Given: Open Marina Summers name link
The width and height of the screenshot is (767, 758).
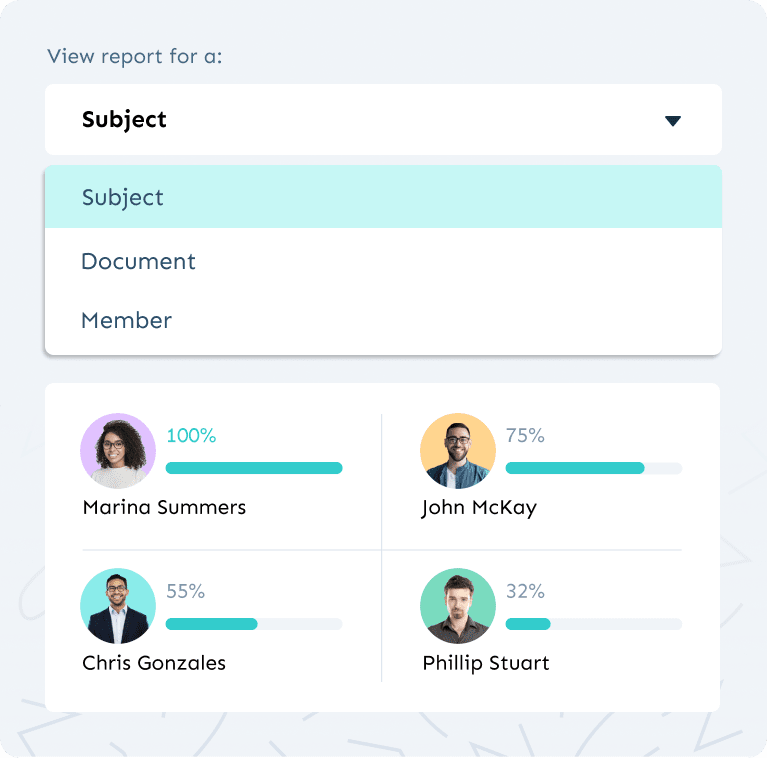Looking at the screenshot, I should tap(164, 508).
